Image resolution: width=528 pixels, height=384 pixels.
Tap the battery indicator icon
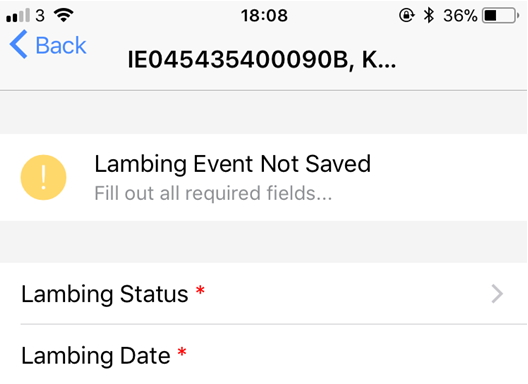click(x=501, y=15)
